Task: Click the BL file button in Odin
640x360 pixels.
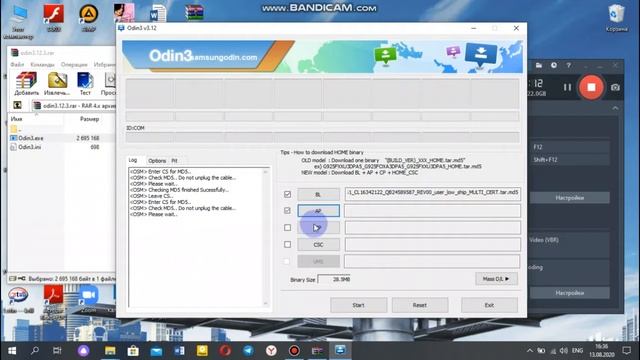Action: click(x=318, y=194)
